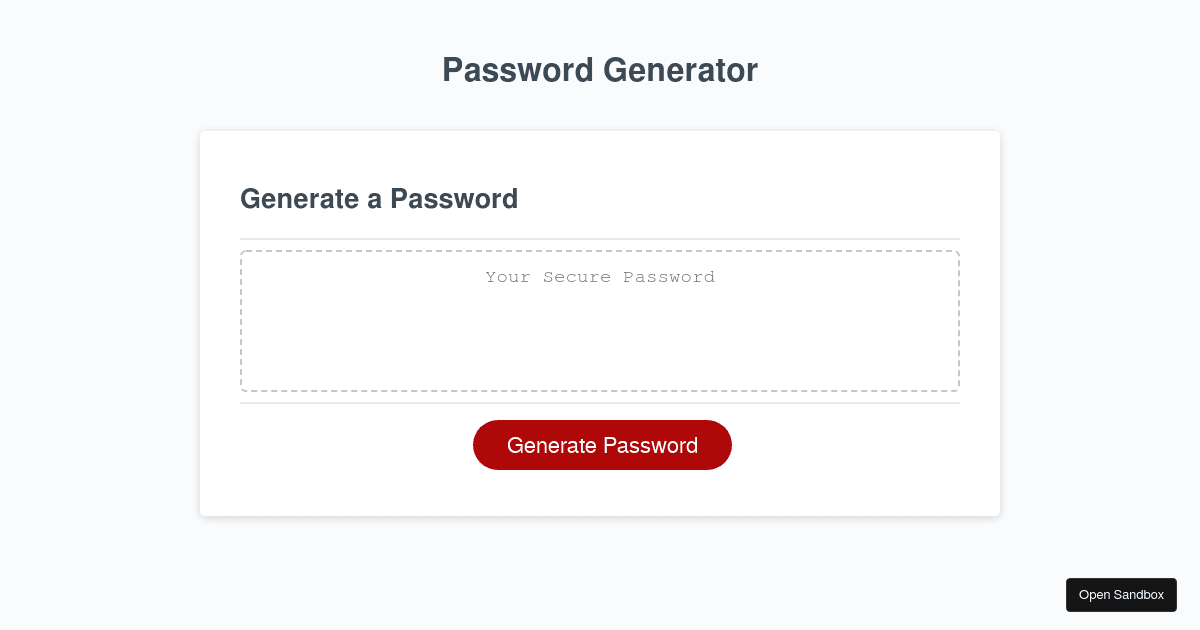Click the word Generate on the red button
The height and width of the screenshot is (630, 1200).
pos(552,445)
